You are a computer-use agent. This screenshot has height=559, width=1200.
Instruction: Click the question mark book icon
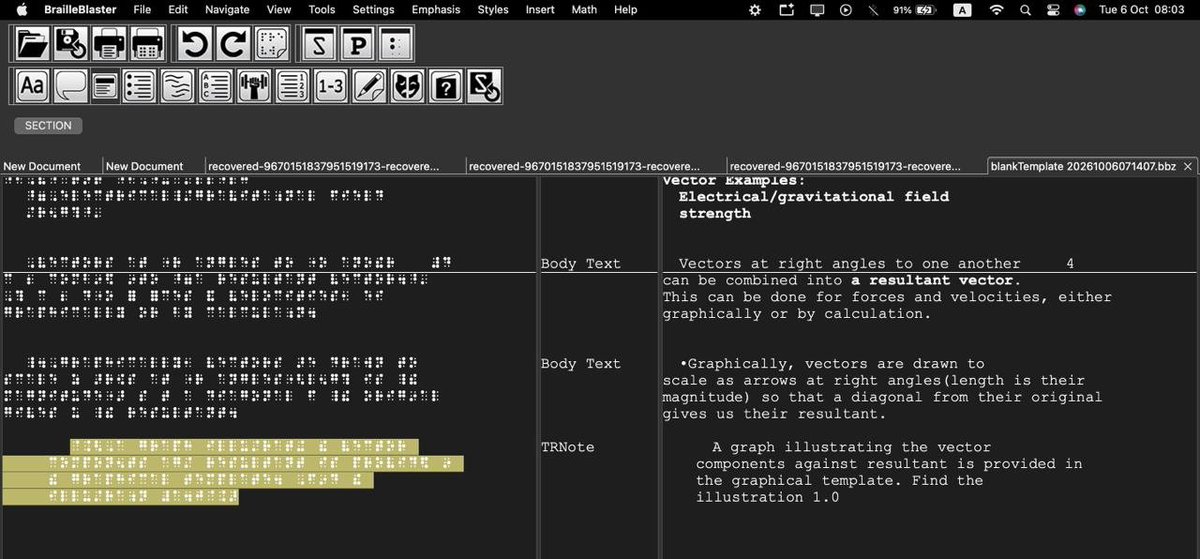coord(445,86)
